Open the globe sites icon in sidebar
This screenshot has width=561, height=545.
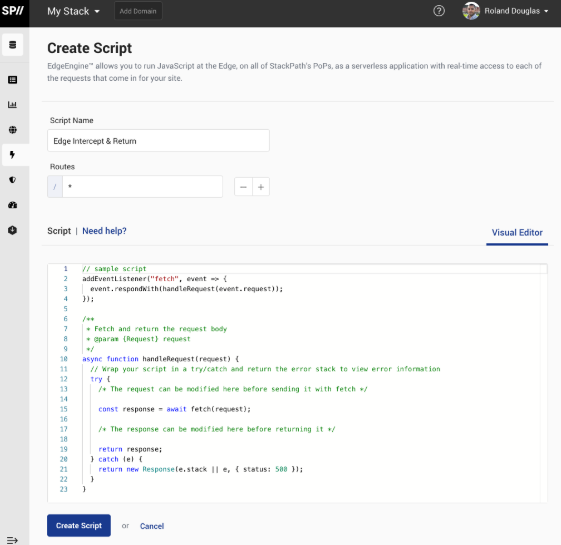pyautogui.click(x=13, y=130)
